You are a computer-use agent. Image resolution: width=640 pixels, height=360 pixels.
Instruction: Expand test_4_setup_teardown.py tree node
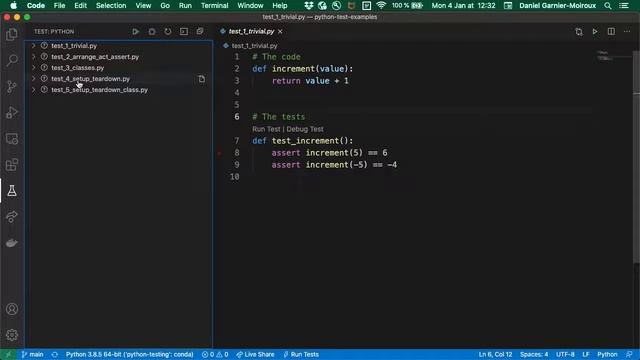[x=33, y=79]
